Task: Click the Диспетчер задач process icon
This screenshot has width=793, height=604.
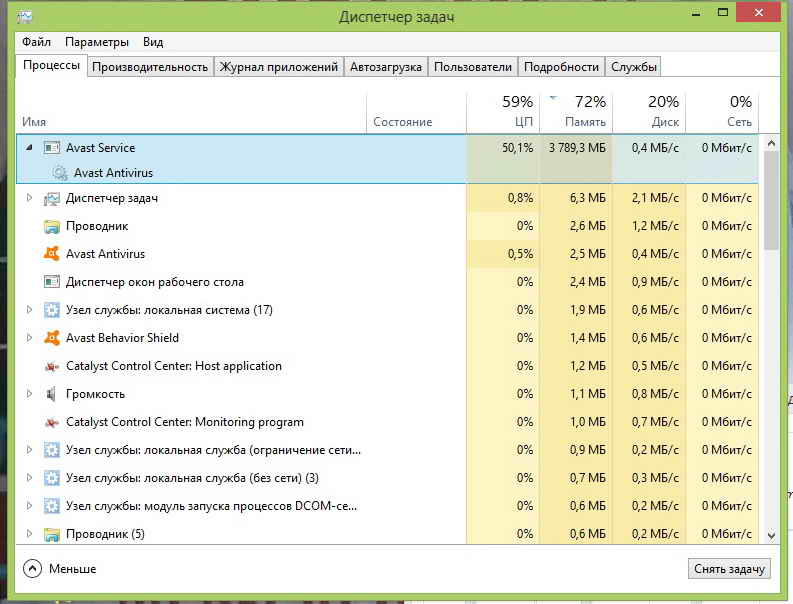Action: [52, 198]
